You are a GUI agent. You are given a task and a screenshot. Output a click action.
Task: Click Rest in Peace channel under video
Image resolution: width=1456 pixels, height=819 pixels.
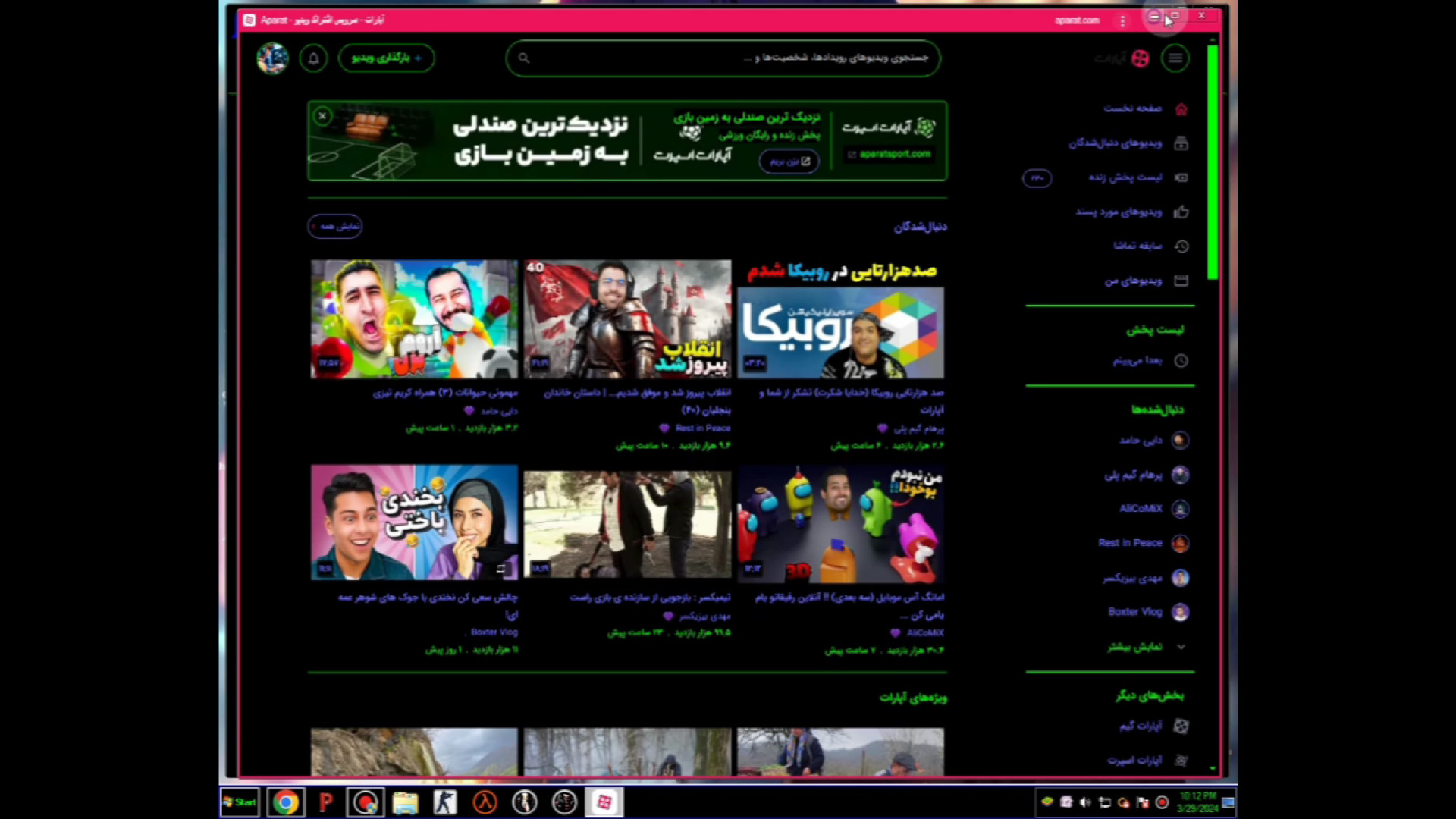click(702, 428)
